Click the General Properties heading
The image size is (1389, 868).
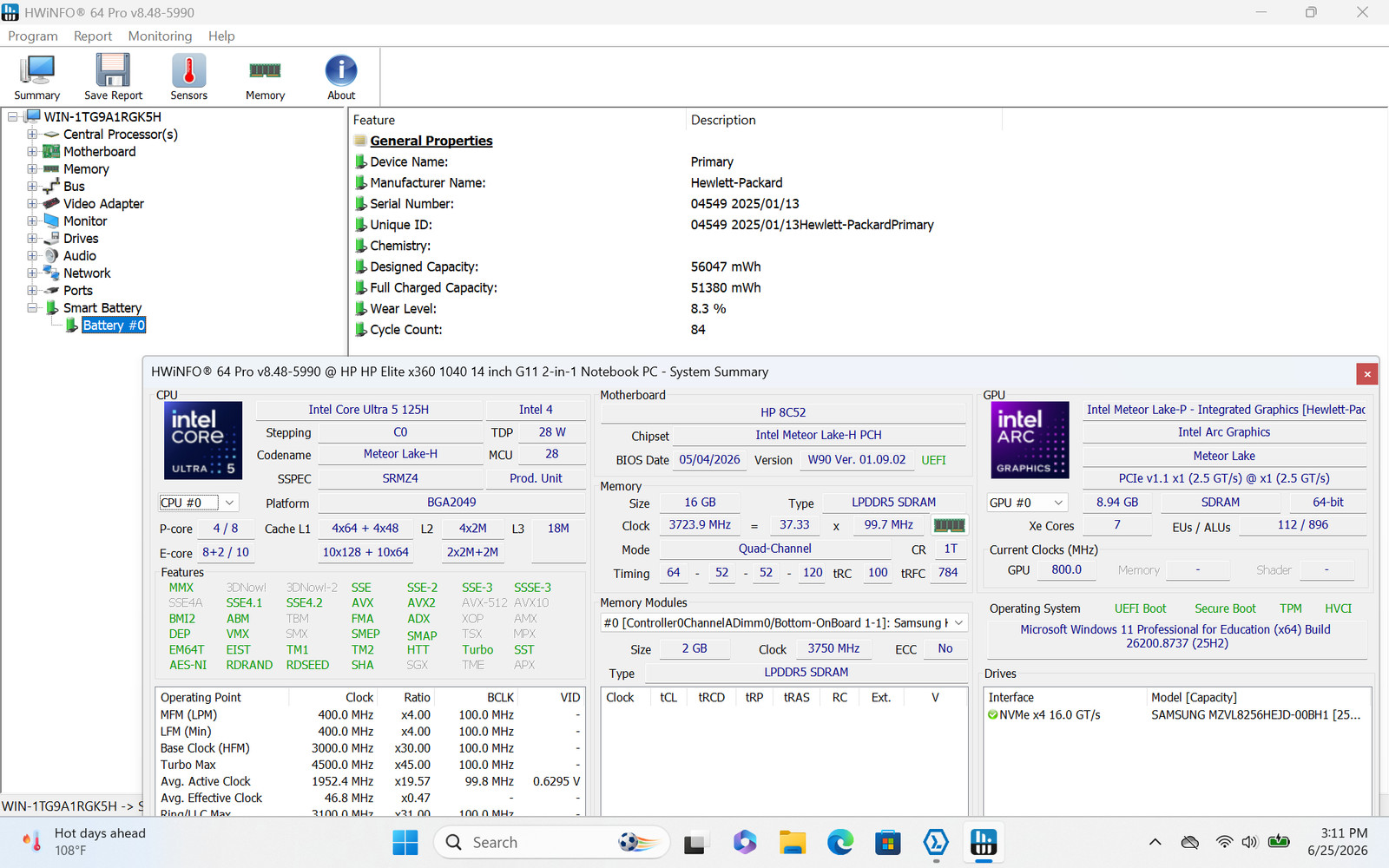(x=431, y=141)
